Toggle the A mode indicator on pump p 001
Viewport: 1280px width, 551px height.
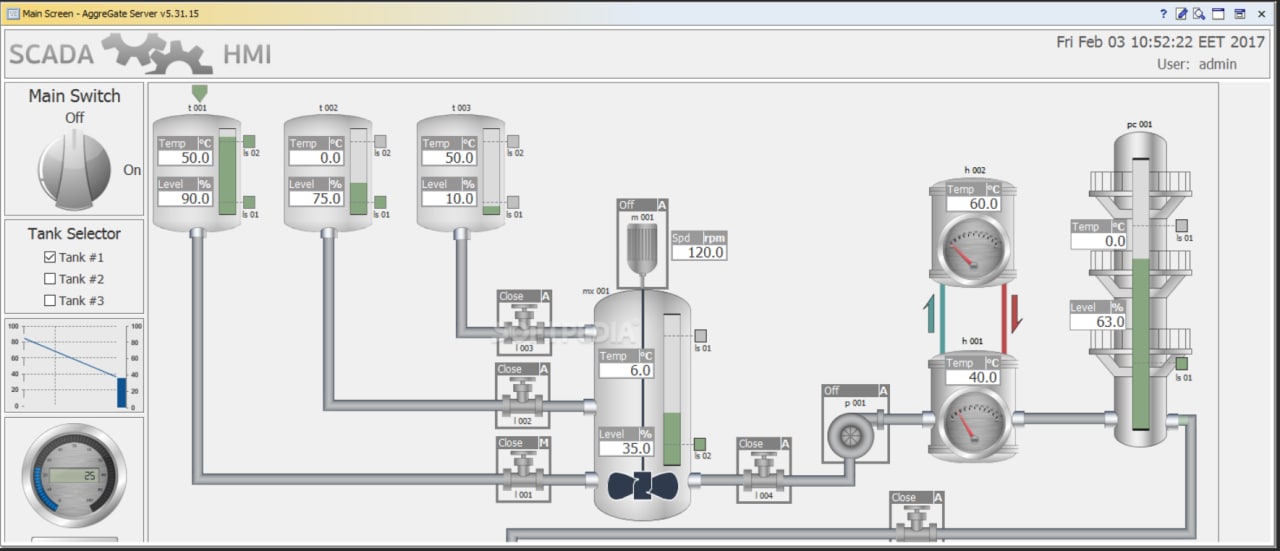[x=883, y=391]
